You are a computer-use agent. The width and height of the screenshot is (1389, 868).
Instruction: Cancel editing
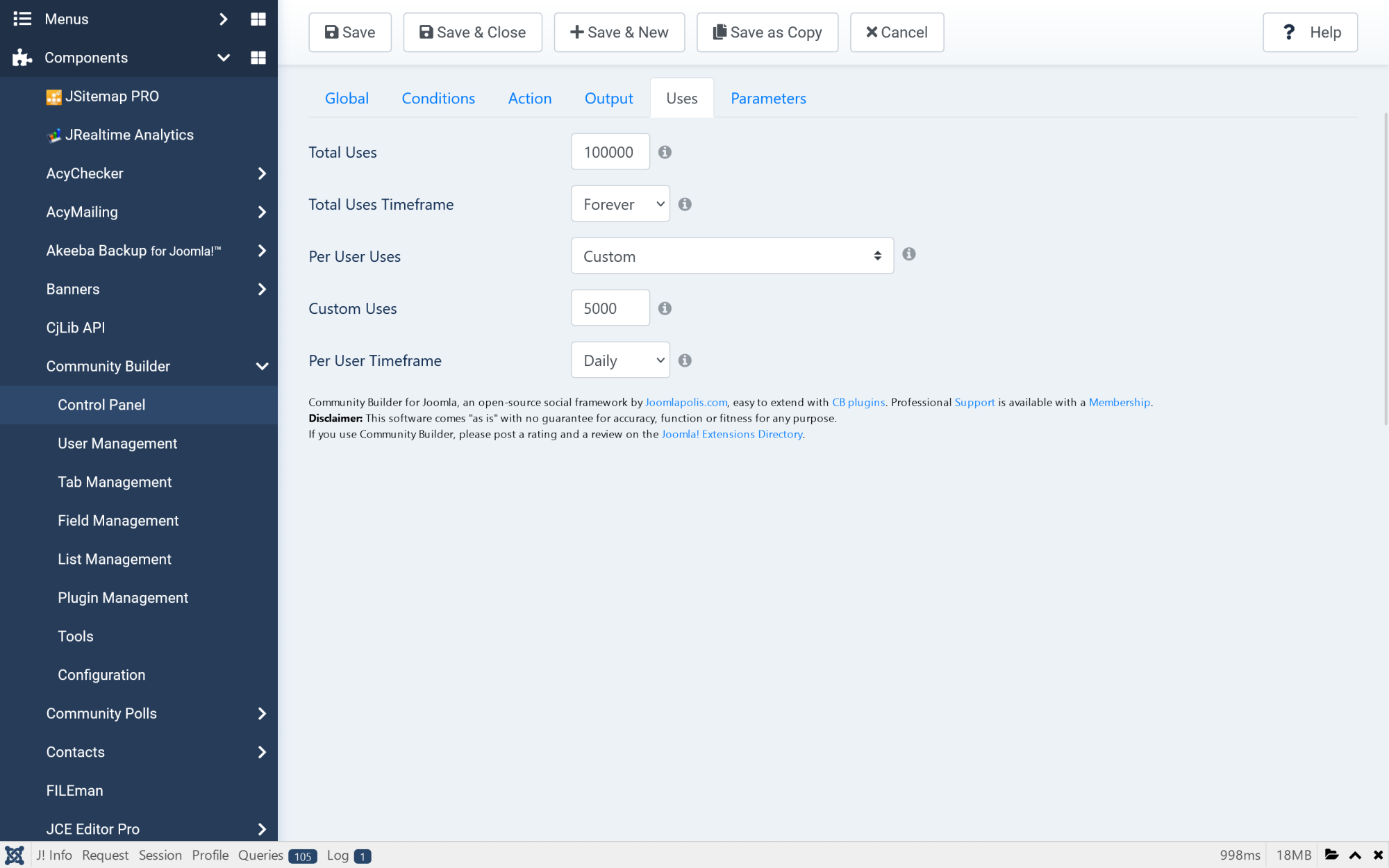tap(897, 33)
